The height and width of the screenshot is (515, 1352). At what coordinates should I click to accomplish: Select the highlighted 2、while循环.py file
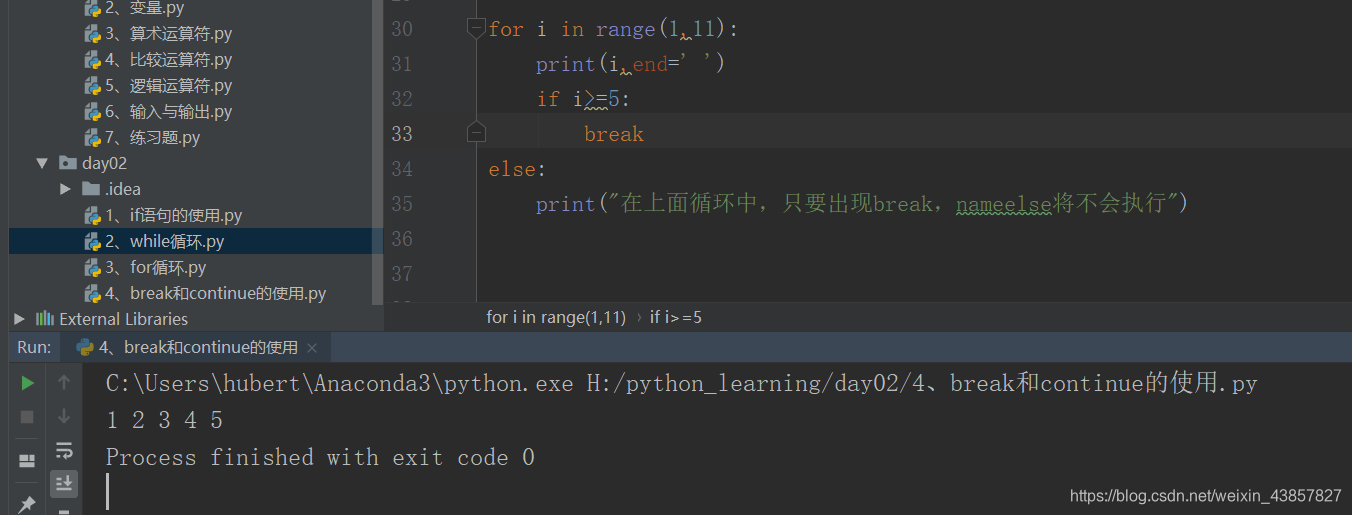164,241
